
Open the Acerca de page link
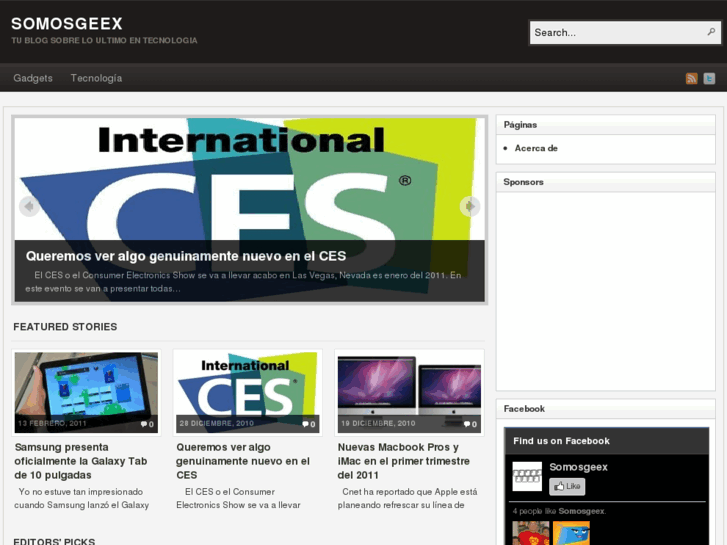coord(536,148)
